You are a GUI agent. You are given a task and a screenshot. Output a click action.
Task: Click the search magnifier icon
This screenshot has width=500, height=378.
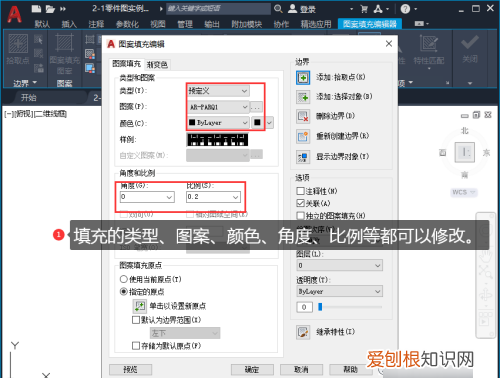point(278,9)
